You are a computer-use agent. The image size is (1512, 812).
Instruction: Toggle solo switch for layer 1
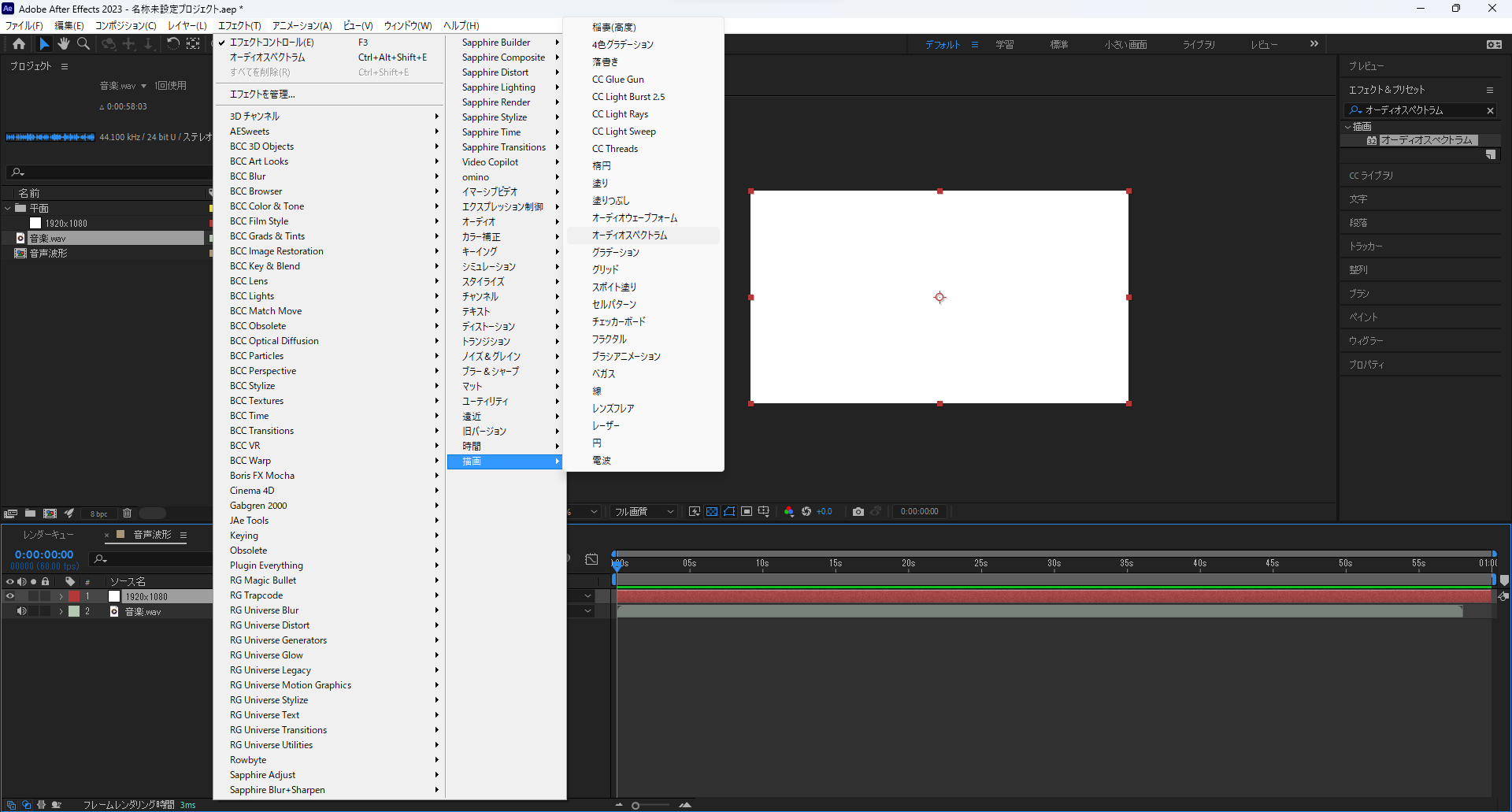[x=33, y=596]
